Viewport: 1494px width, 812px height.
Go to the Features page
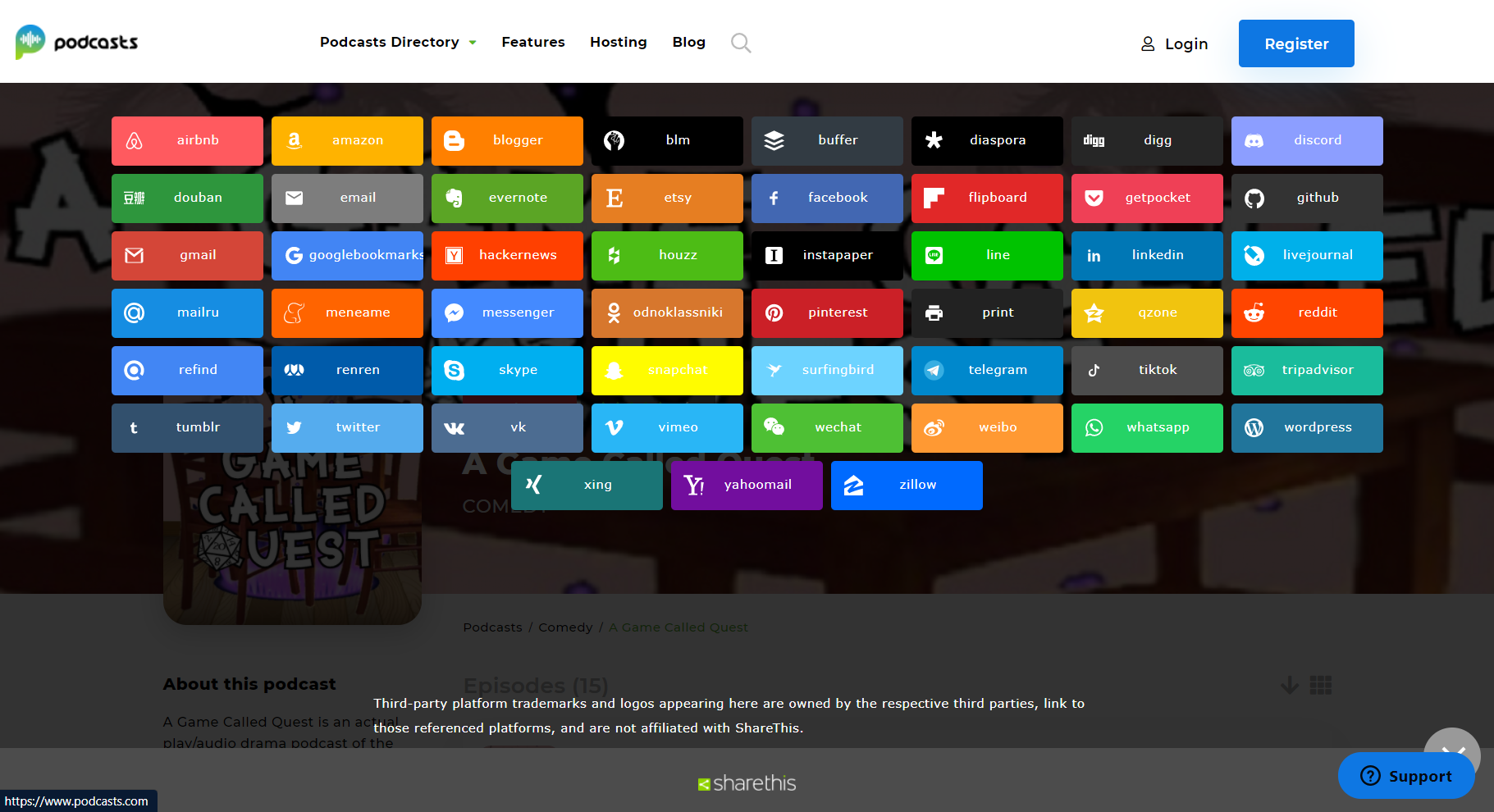(x=533, y=42)
